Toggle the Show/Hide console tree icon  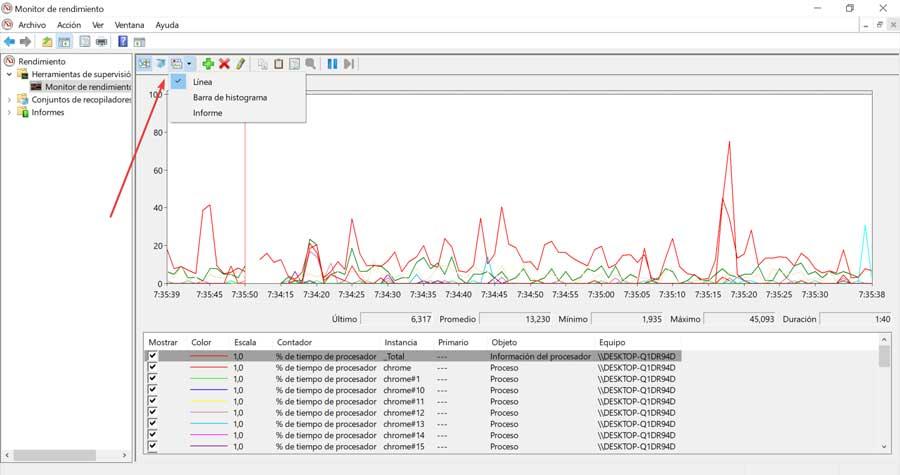(x=64, y=42)
